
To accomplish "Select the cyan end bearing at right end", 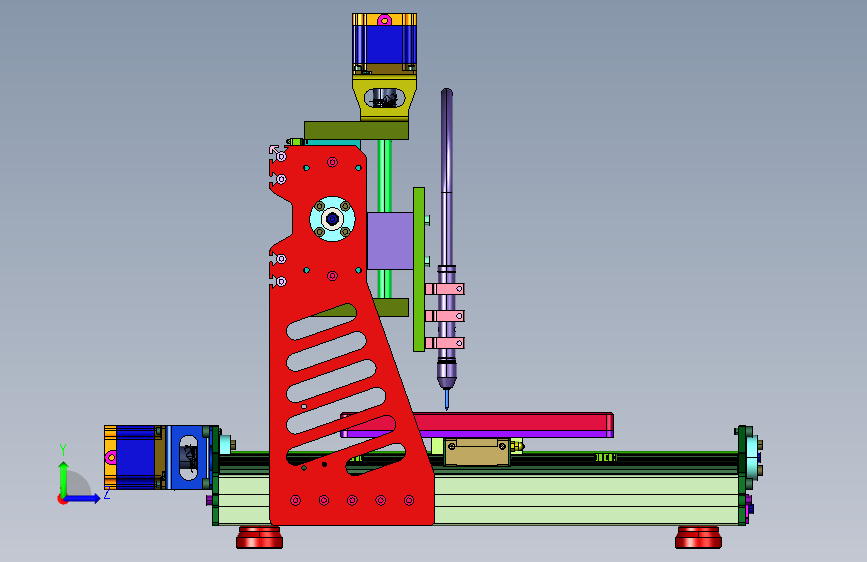I will [751, 457].
